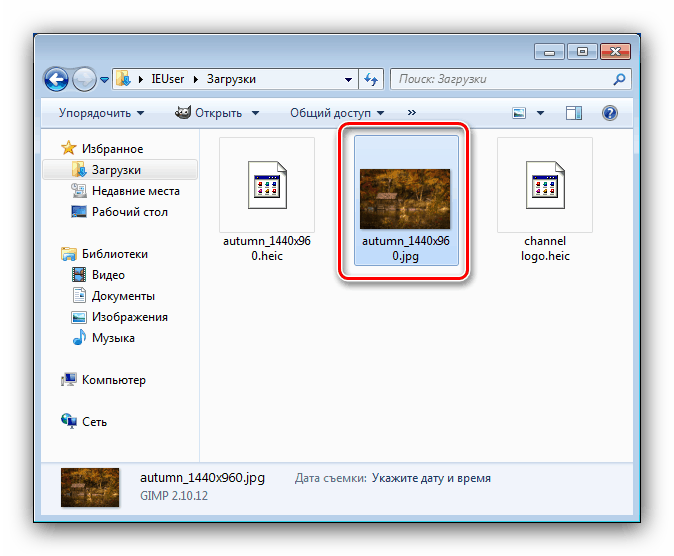
Task: Select Загрузки in the navigation pane
Action: coord(116,170)
